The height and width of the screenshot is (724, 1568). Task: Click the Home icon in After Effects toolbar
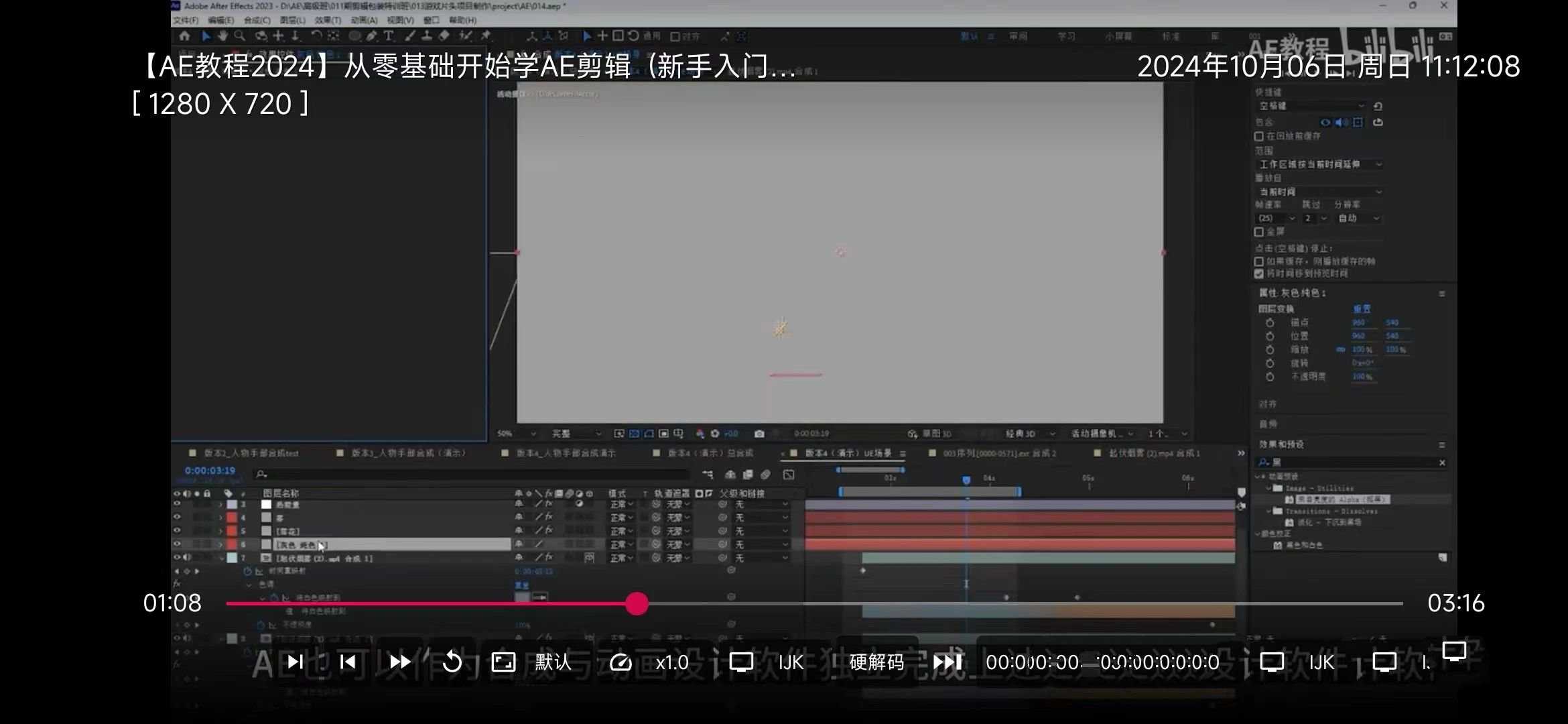pos(185,36)
